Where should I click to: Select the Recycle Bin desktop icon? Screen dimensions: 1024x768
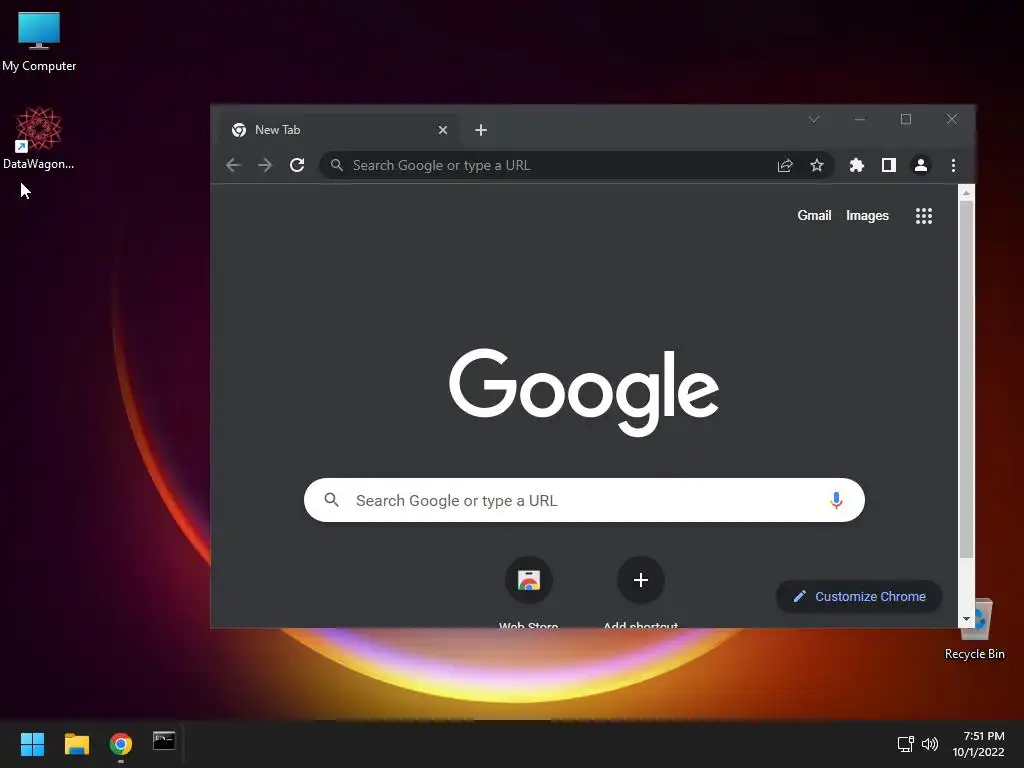(x=975, y=630)
